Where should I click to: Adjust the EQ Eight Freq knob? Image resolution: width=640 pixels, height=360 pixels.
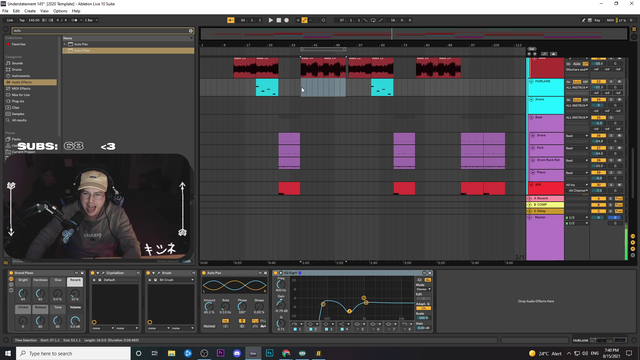point(281,285)
